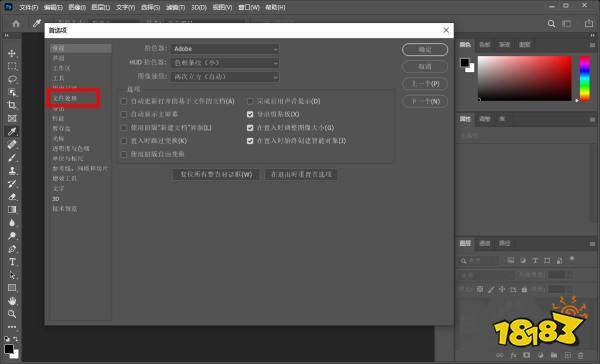Select the Hand tool
The width and height of the screenshot is (600, 364).
pos(12,301)
